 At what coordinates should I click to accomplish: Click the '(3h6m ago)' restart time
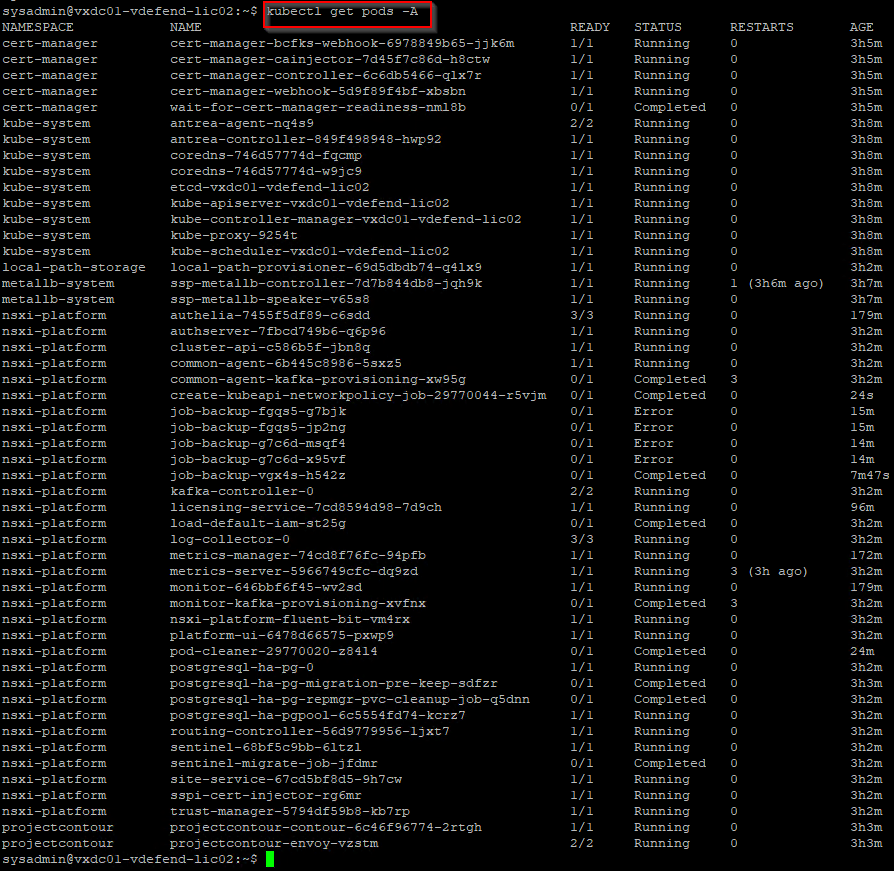point(786,283)
